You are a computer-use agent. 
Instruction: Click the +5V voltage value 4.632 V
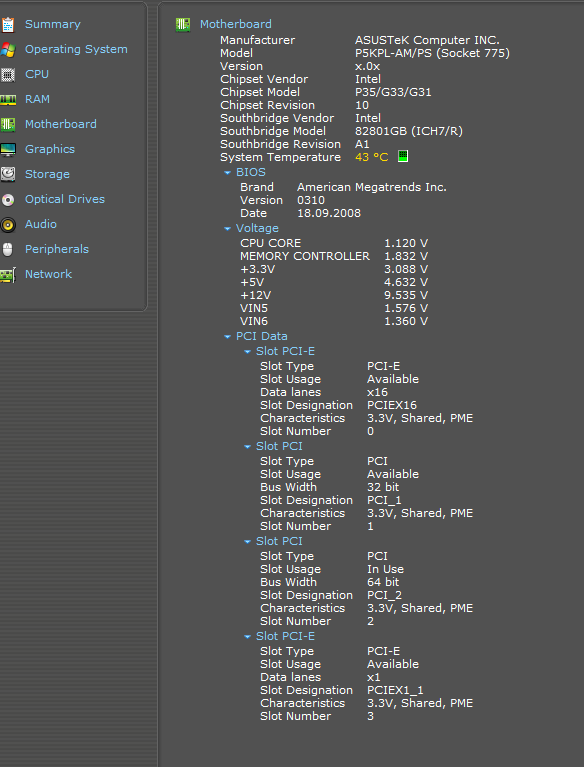406,282
